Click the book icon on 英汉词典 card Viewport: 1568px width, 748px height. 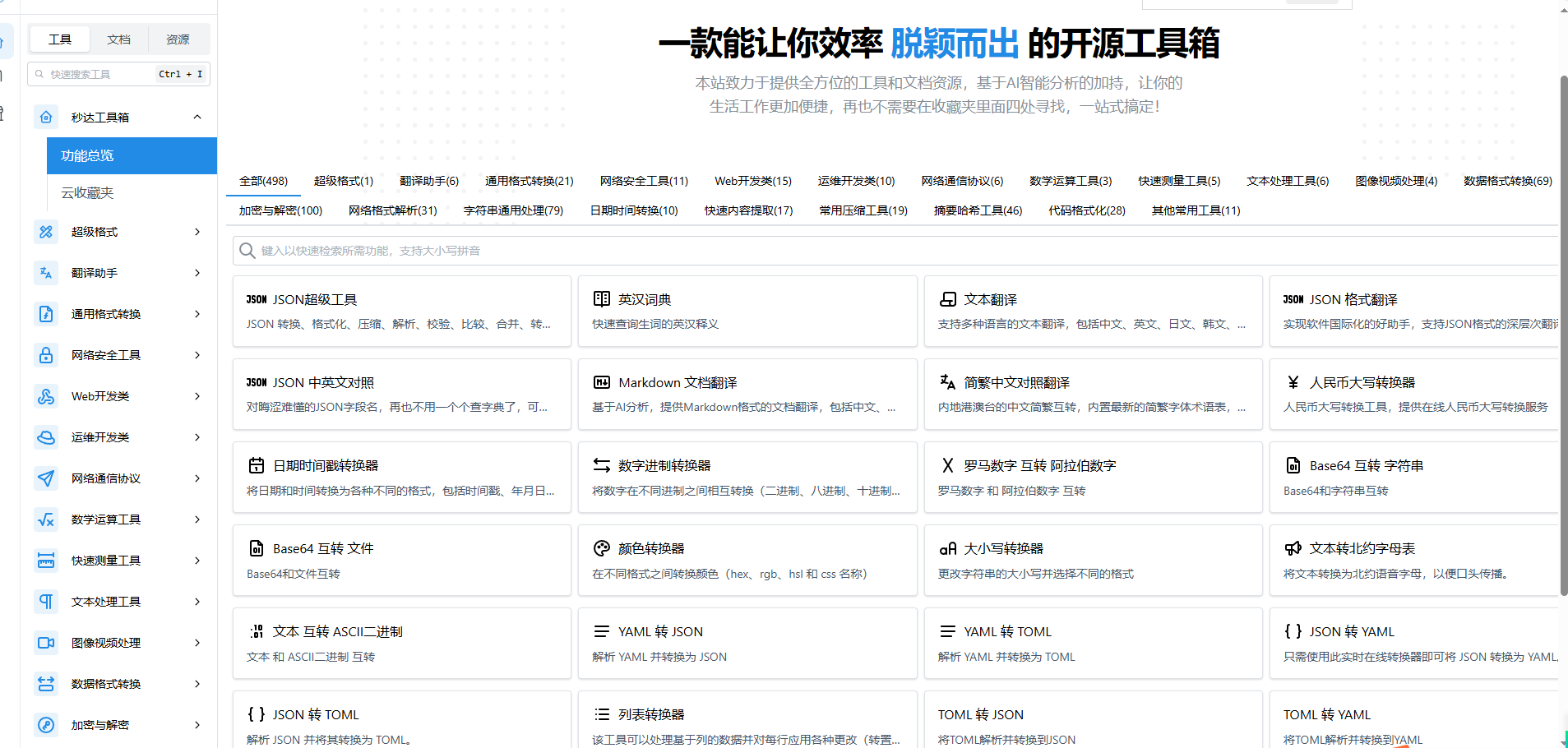click(602, 299)
